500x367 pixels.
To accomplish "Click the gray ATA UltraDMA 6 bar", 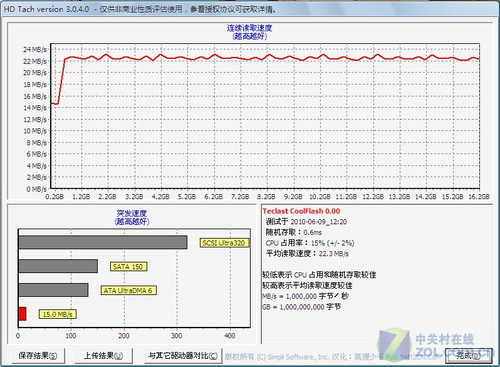I will coord(53,290).
